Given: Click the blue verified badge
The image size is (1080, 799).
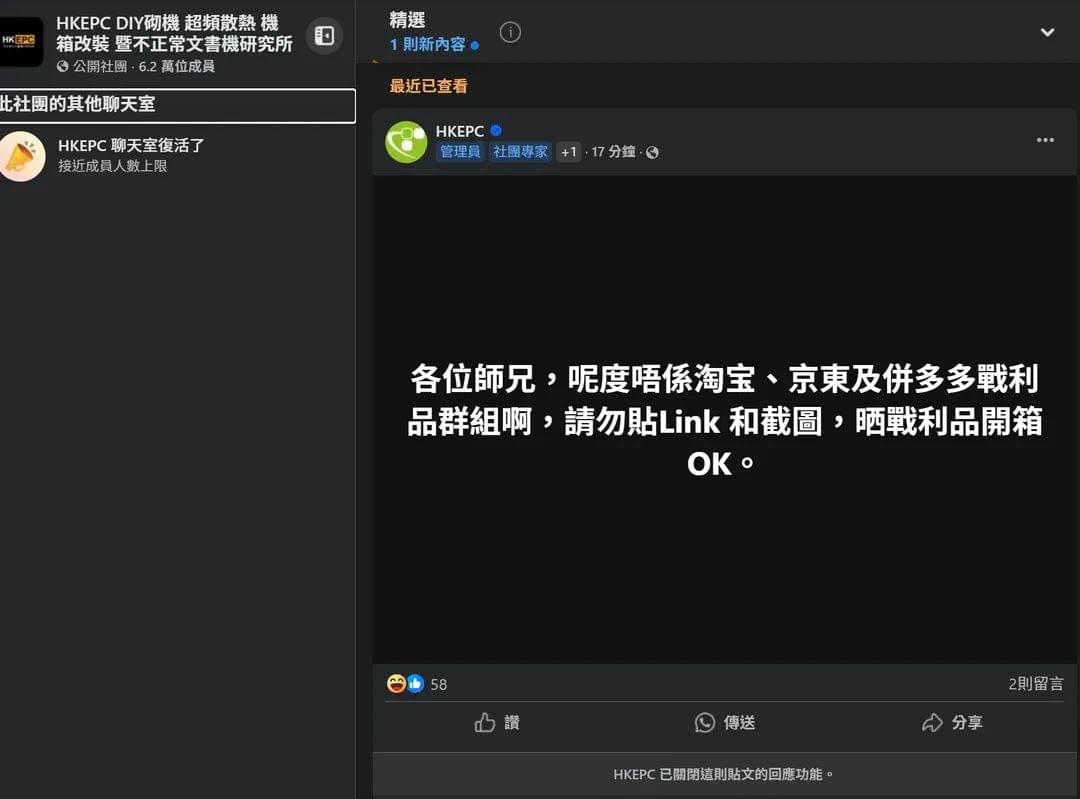Looking at the screenshot, I should click(x=496, y=130).
